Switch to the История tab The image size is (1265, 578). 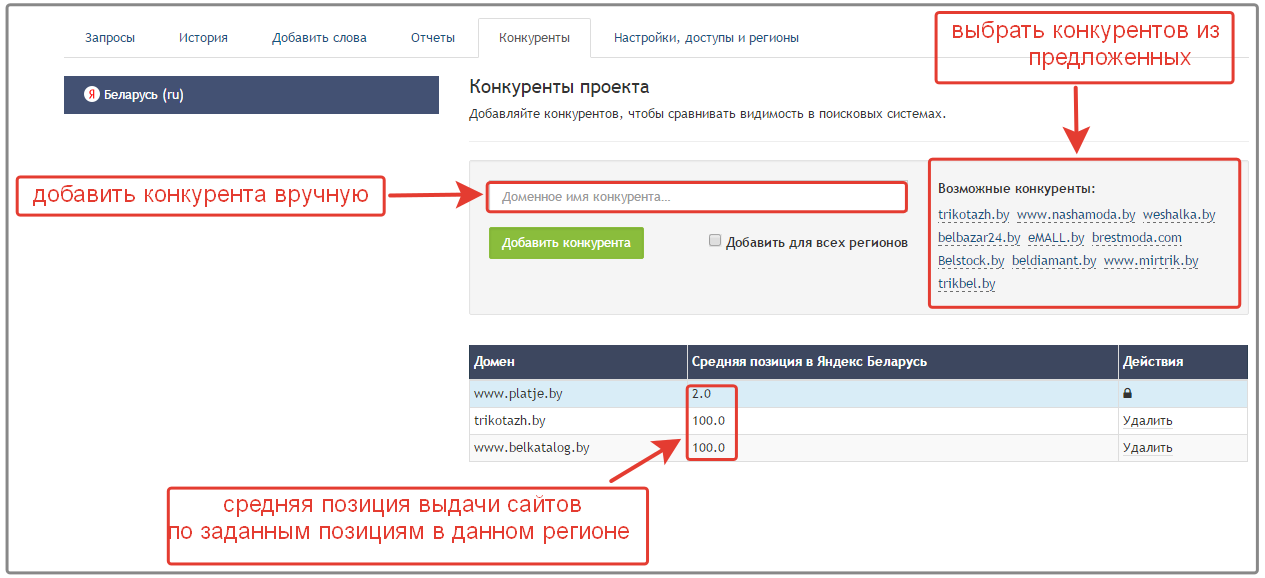coord(203,38)
